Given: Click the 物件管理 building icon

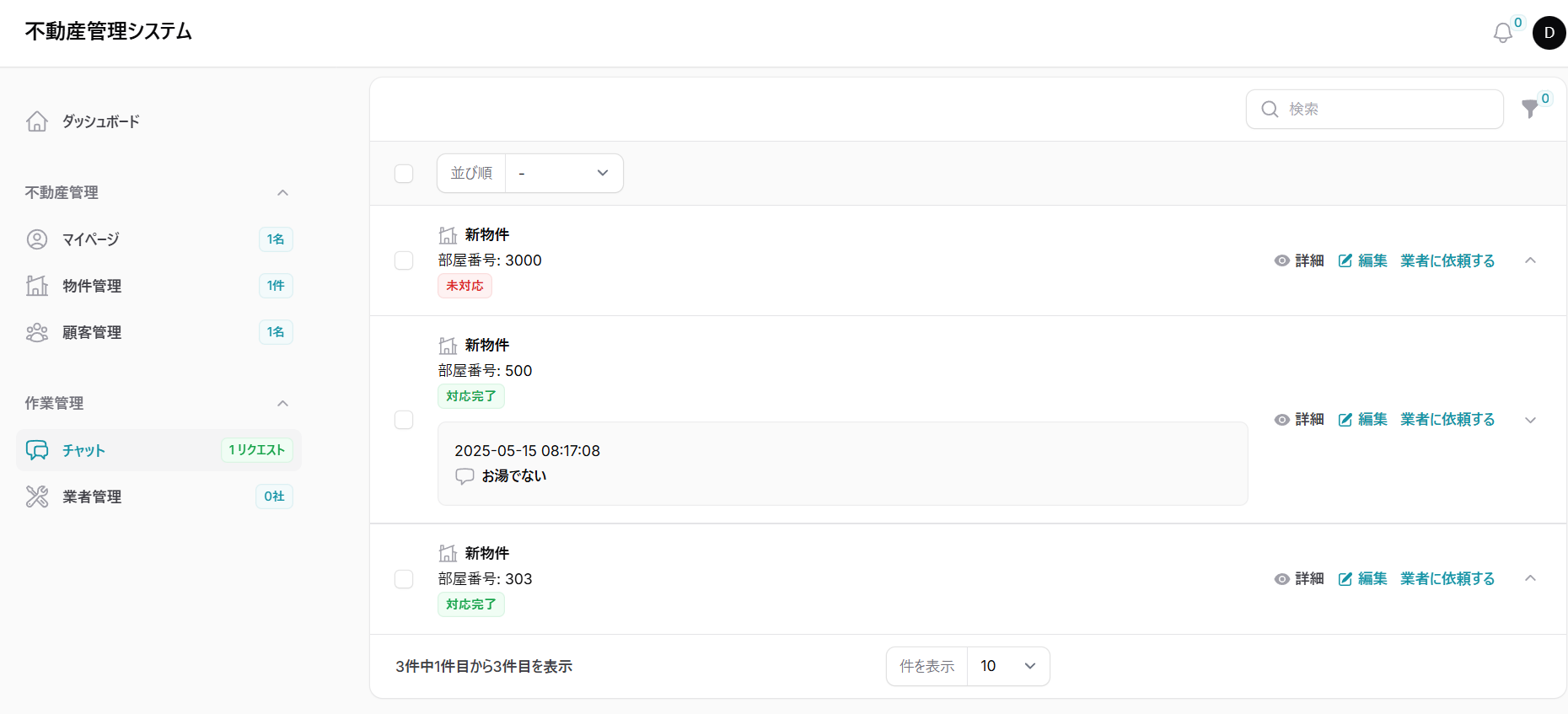Looking at the screenshot, I should point(37,286).
